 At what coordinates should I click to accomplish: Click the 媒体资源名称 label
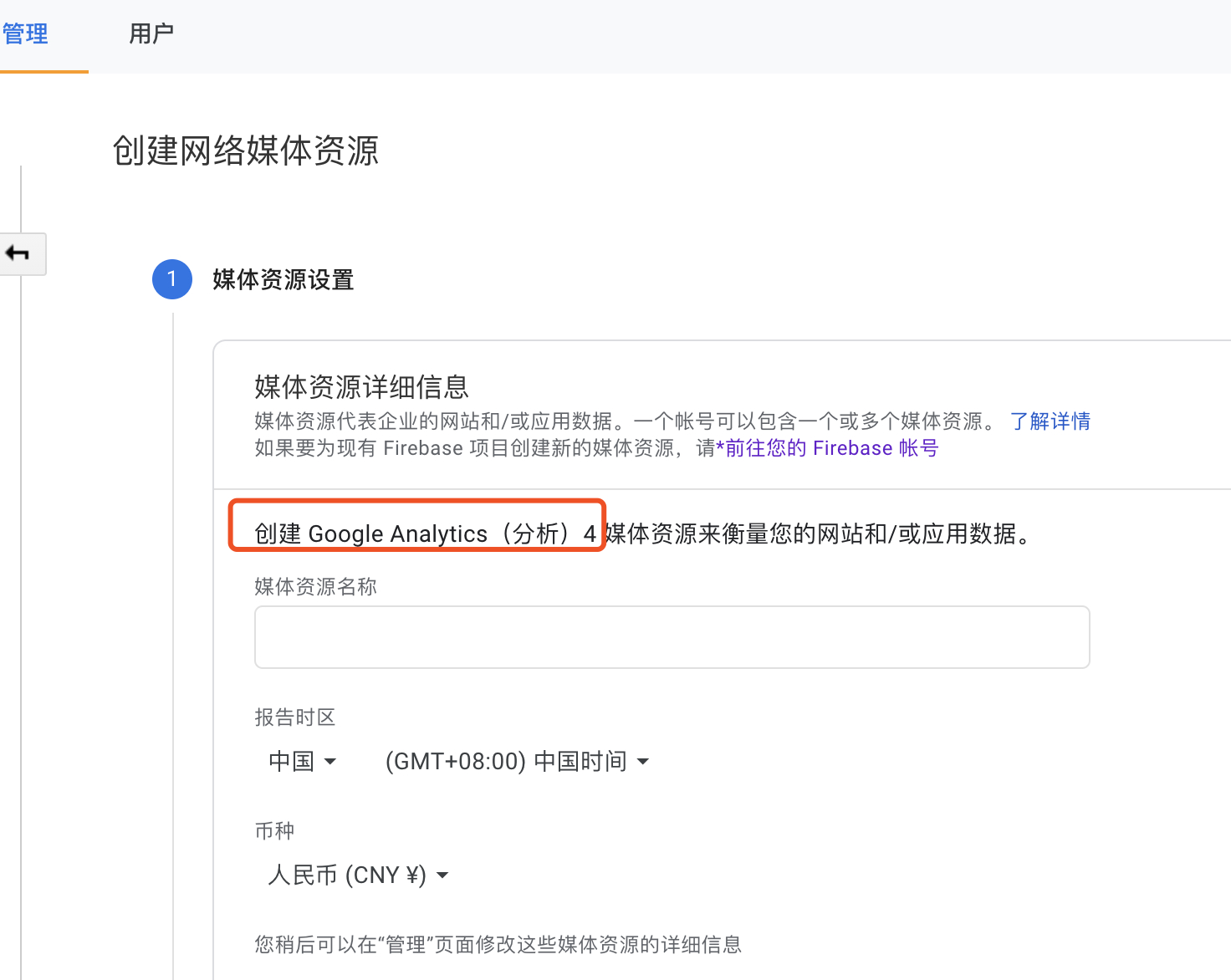[x=316, y=587]
